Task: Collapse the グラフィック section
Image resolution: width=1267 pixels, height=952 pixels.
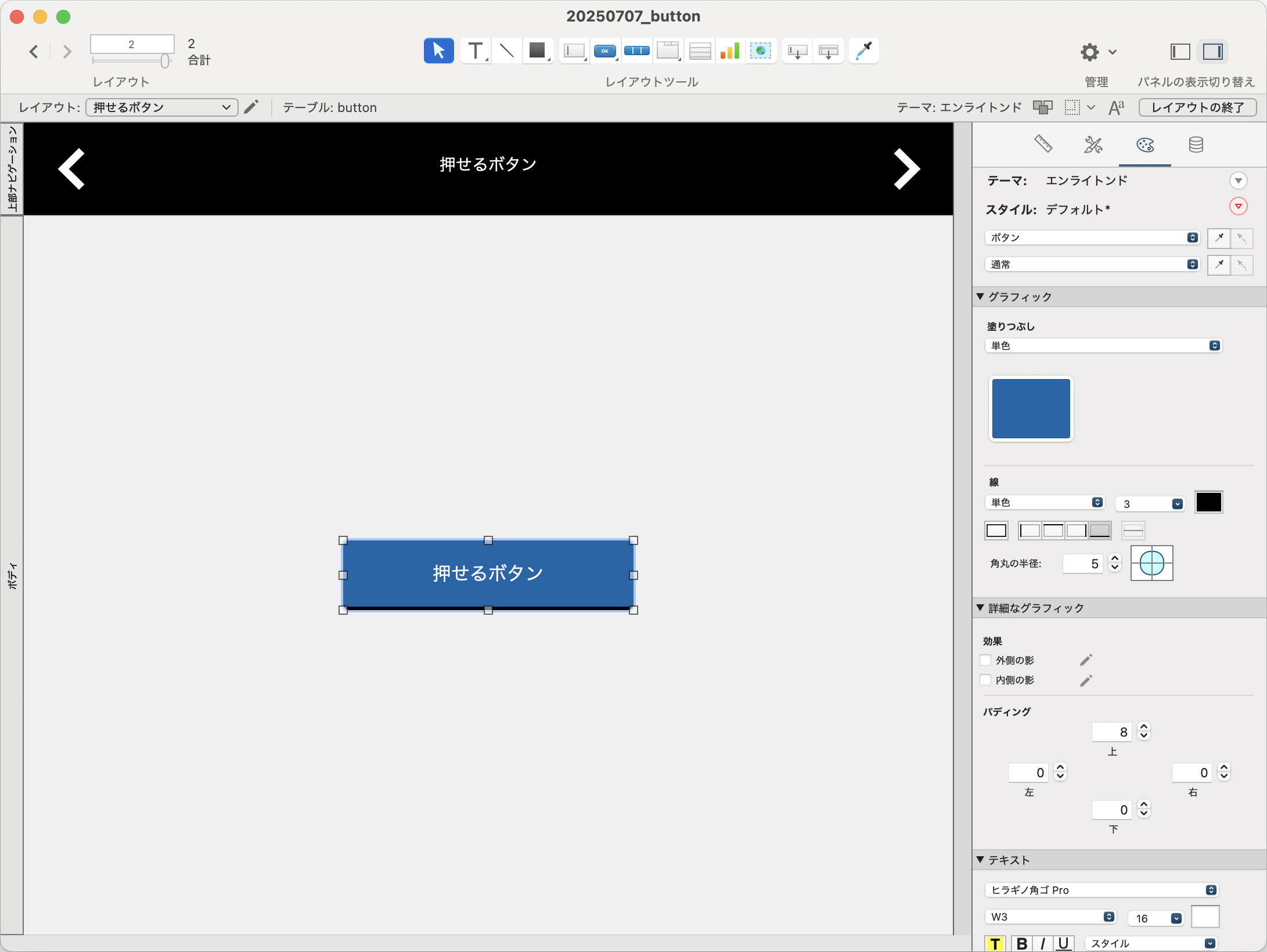Action: coord(980,297)
